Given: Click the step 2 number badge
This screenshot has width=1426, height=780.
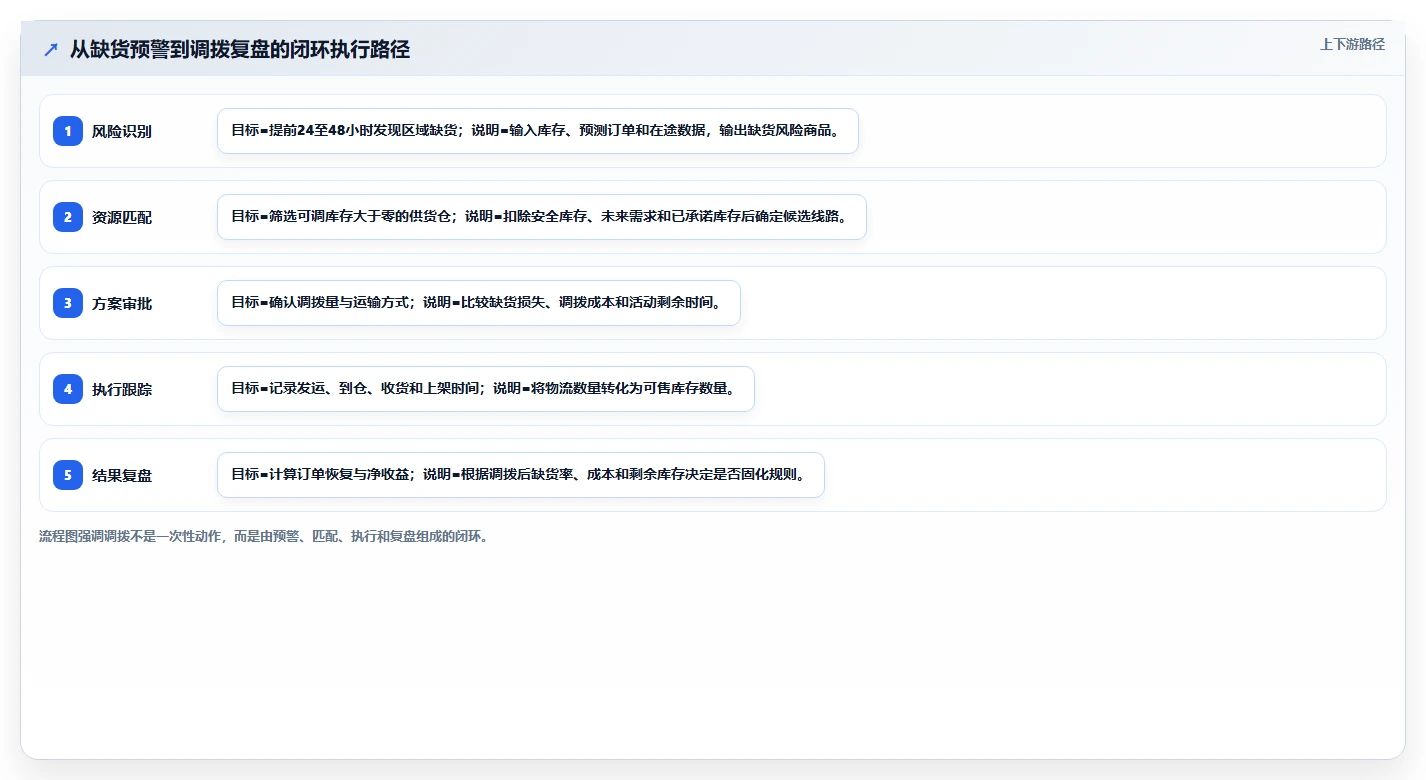Looking at the screenshot, I should tap(68, 217).
